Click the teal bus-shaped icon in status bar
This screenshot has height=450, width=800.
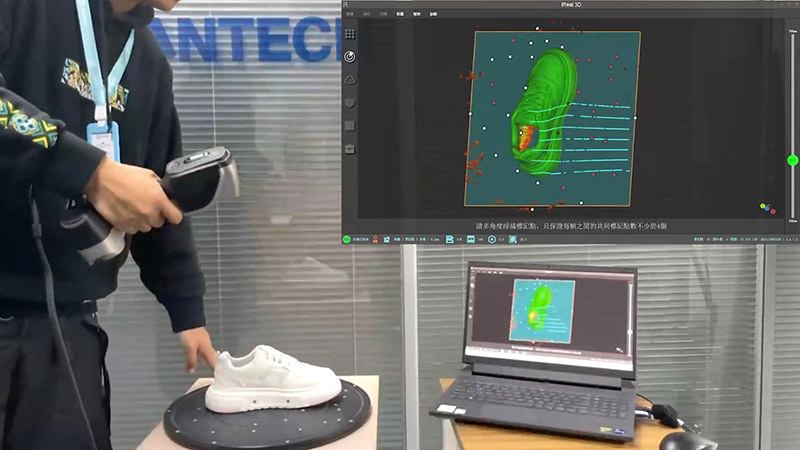coord(471,239)
